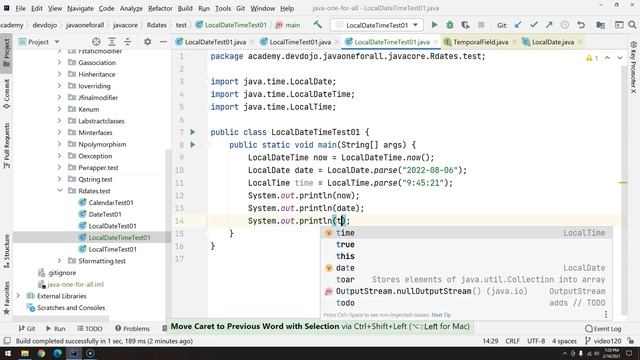Viewport: 640px width, 360px height.
Task: Toggle the Favorites tool window
Action: click(x=7, y=298)
